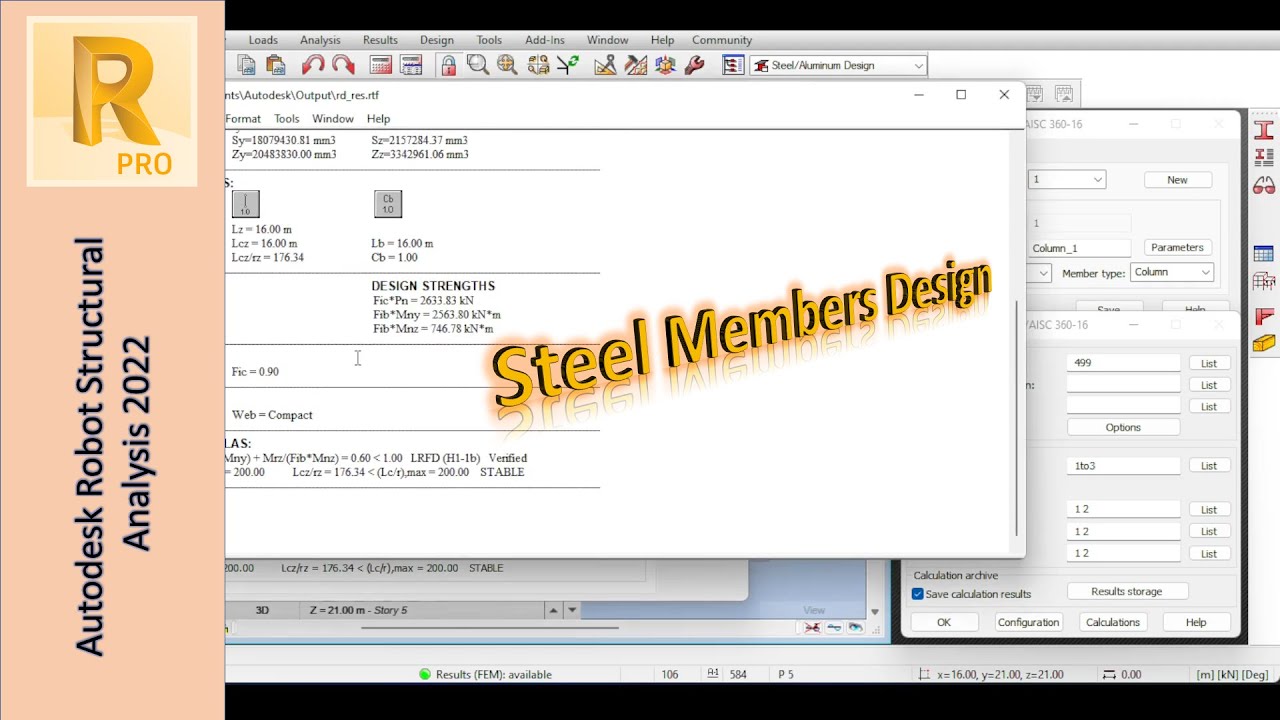Toggle the red padlock lock icon
Viewport: 1280px width, 720px height.
click(x=448, y=65)
